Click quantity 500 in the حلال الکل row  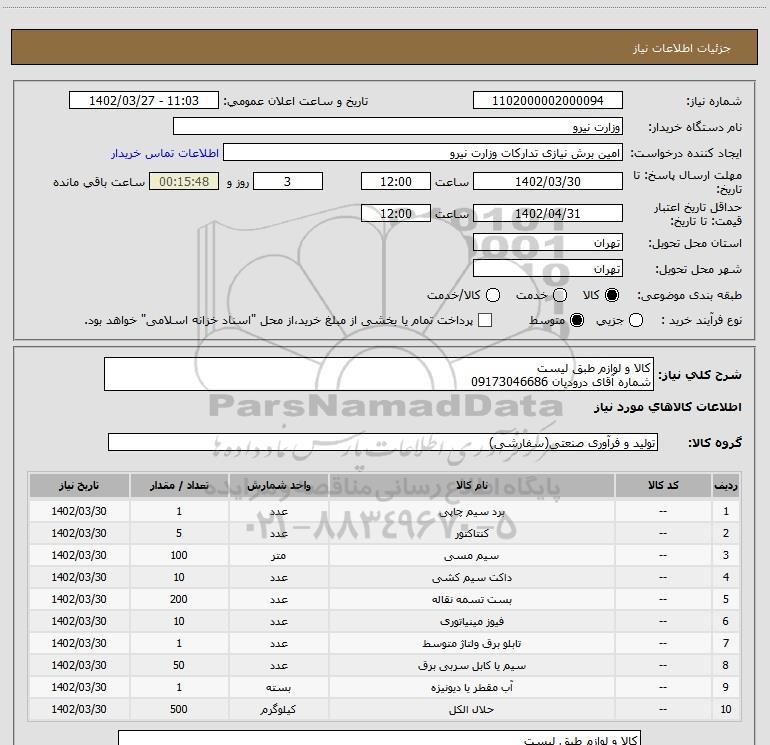(179, 709)
